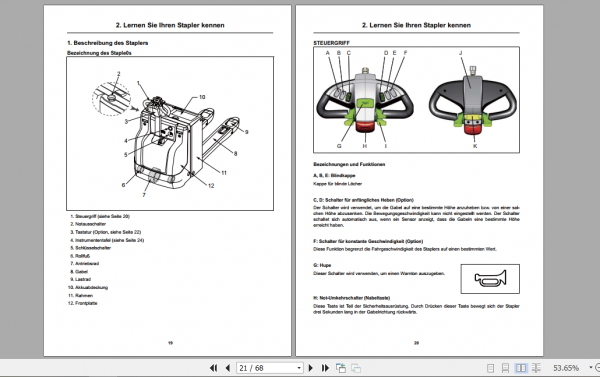Click list item '9. Lastrad'
Screen dimensions: 600x377
80,279
